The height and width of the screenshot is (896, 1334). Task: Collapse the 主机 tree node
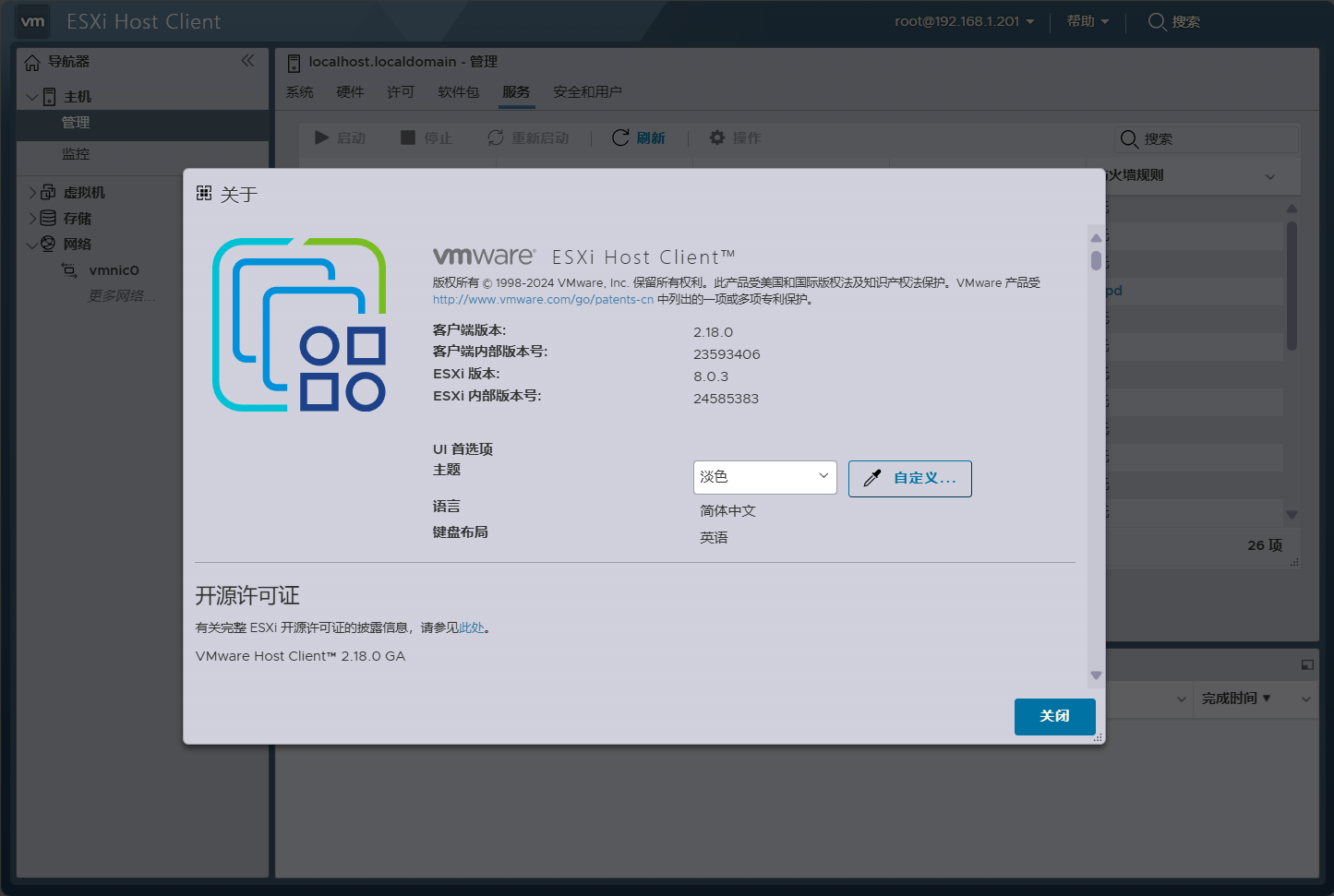(32, 97)
